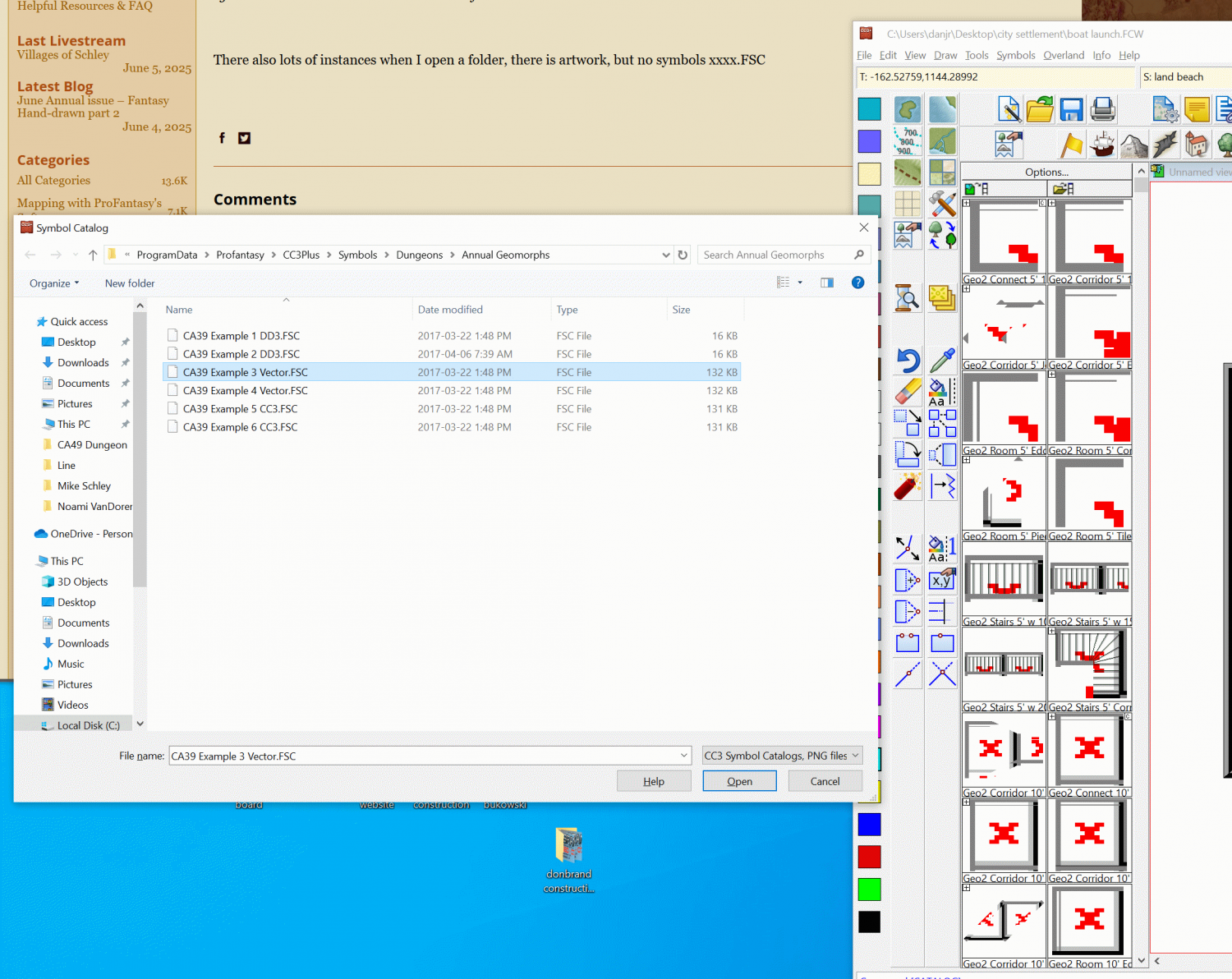Open the CC3 Symbol Catalogs file type dropdown
This screenshot has height=979, width=1232.
click(x=782, y=756)
